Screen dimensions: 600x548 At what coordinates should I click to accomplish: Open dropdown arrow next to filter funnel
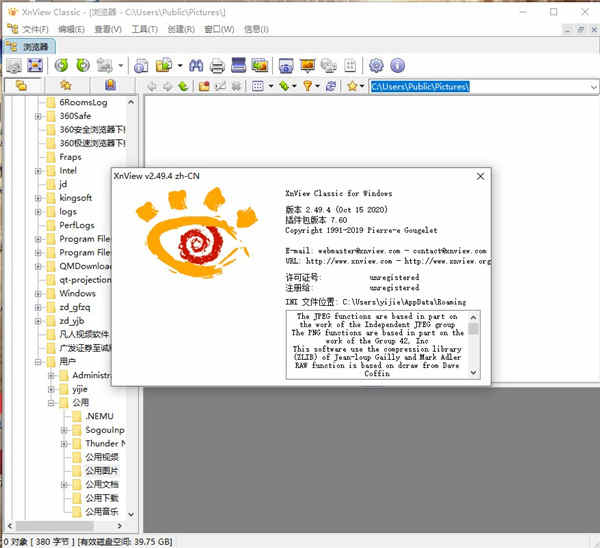point(317,86)
